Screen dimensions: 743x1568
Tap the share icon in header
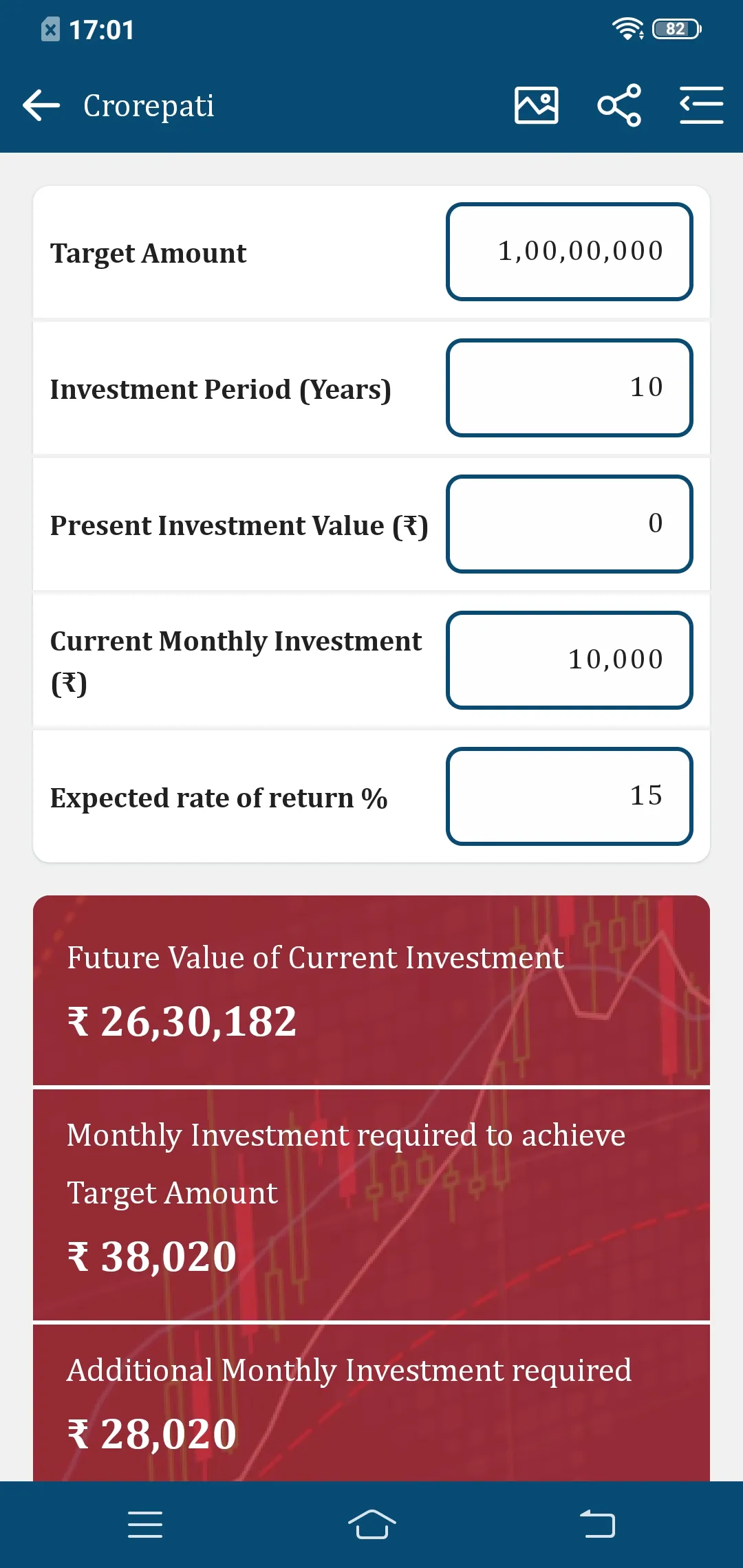tap(619, 105)
